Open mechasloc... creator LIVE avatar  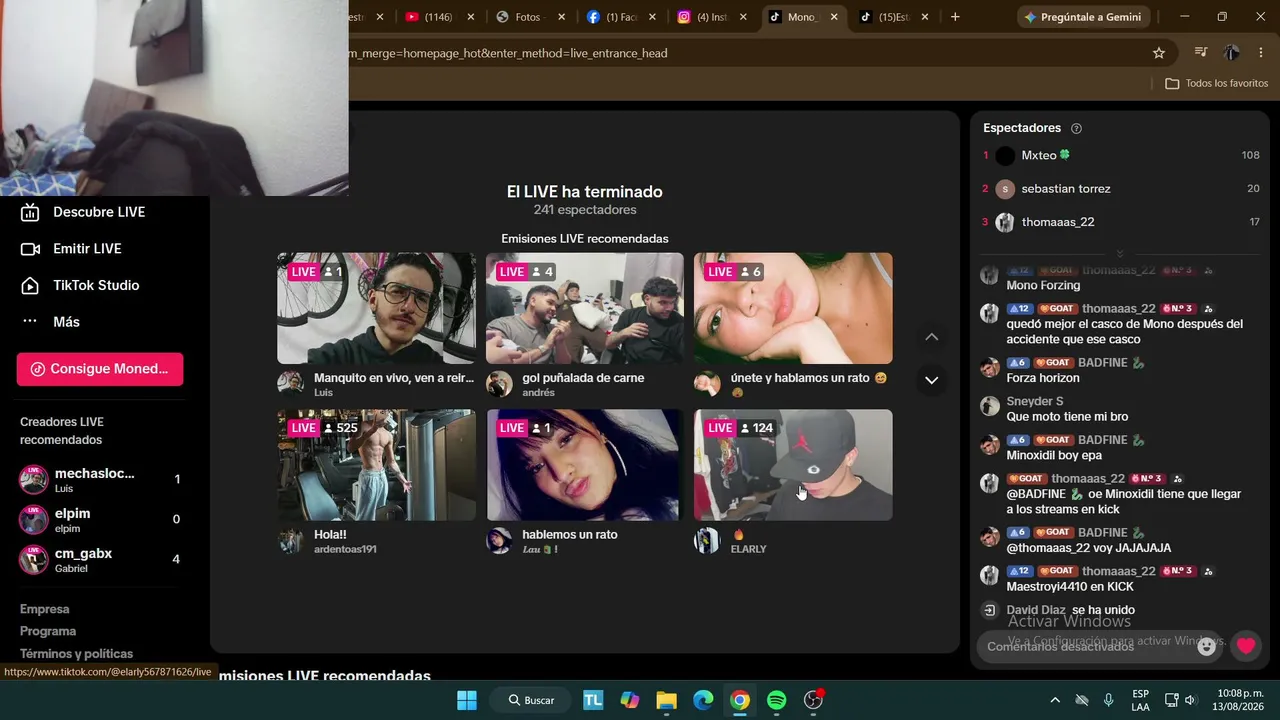coord(34,480)
